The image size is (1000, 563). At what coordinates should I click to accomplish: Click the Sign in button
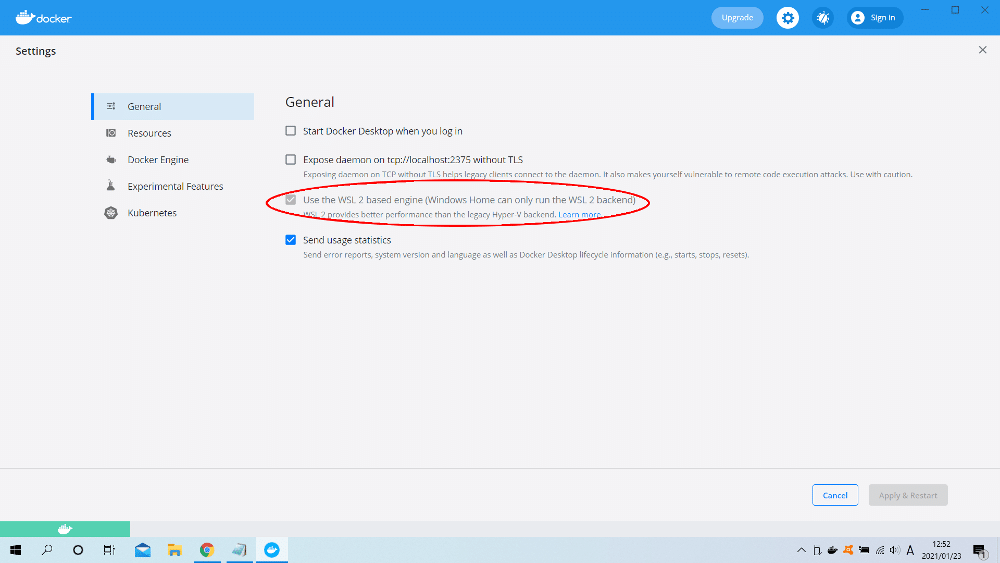tap(875, 18)
